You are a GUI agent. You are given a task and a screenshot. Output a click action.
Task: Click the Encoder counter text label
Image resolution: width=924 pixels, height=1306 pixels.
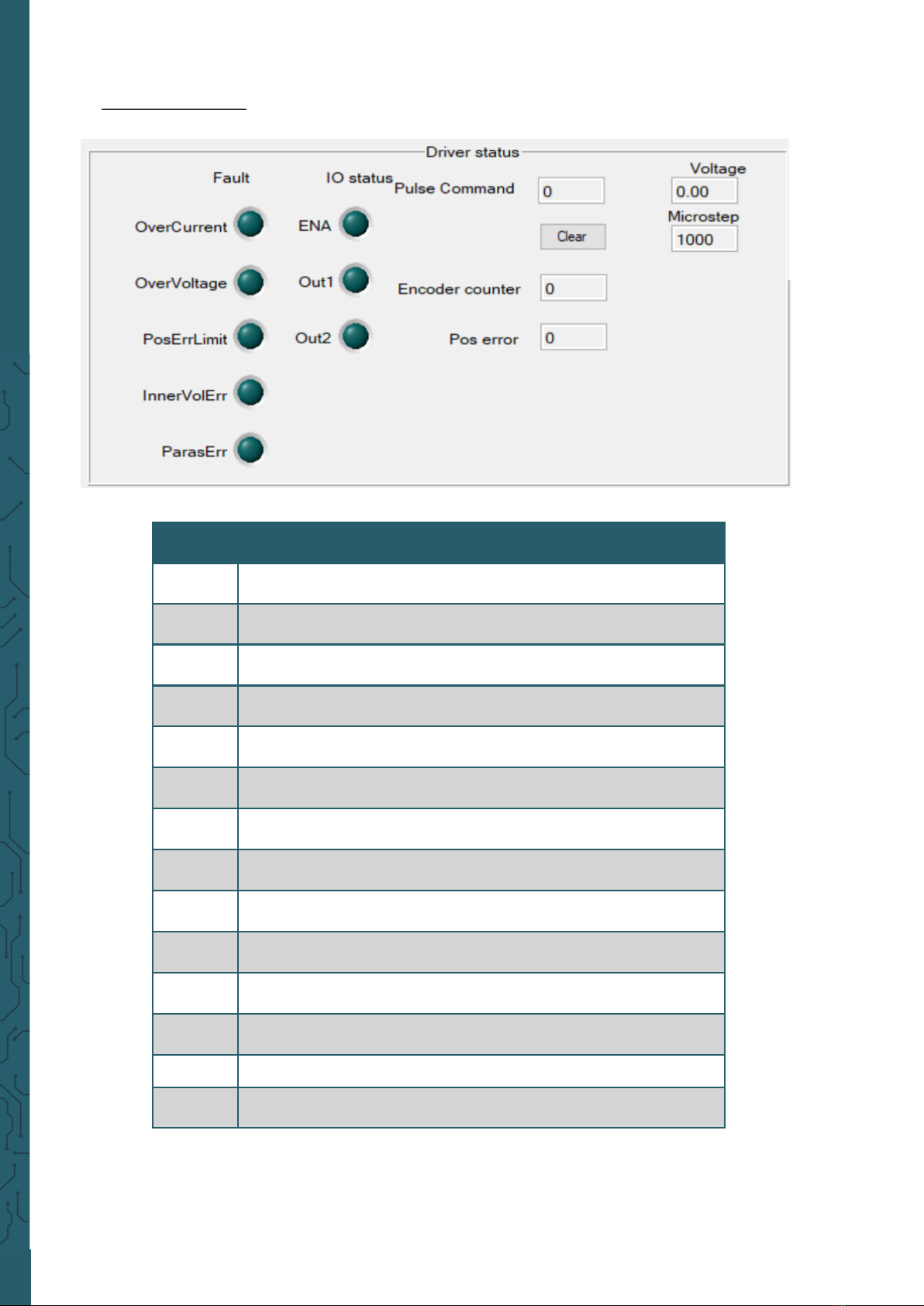tap(459, 289)
